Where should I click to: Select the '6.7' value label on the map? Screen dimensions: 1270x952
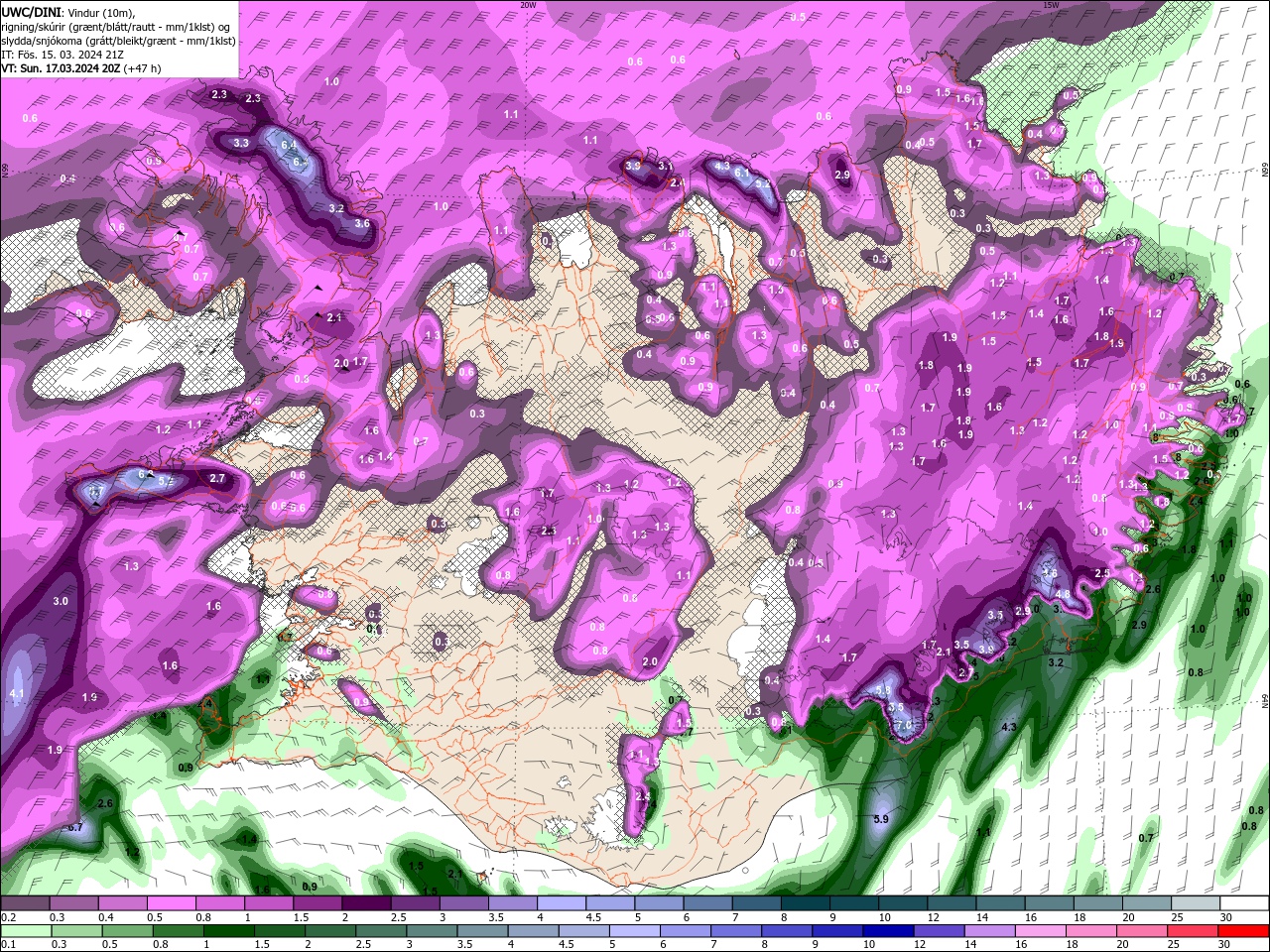[x=74, y=827]
